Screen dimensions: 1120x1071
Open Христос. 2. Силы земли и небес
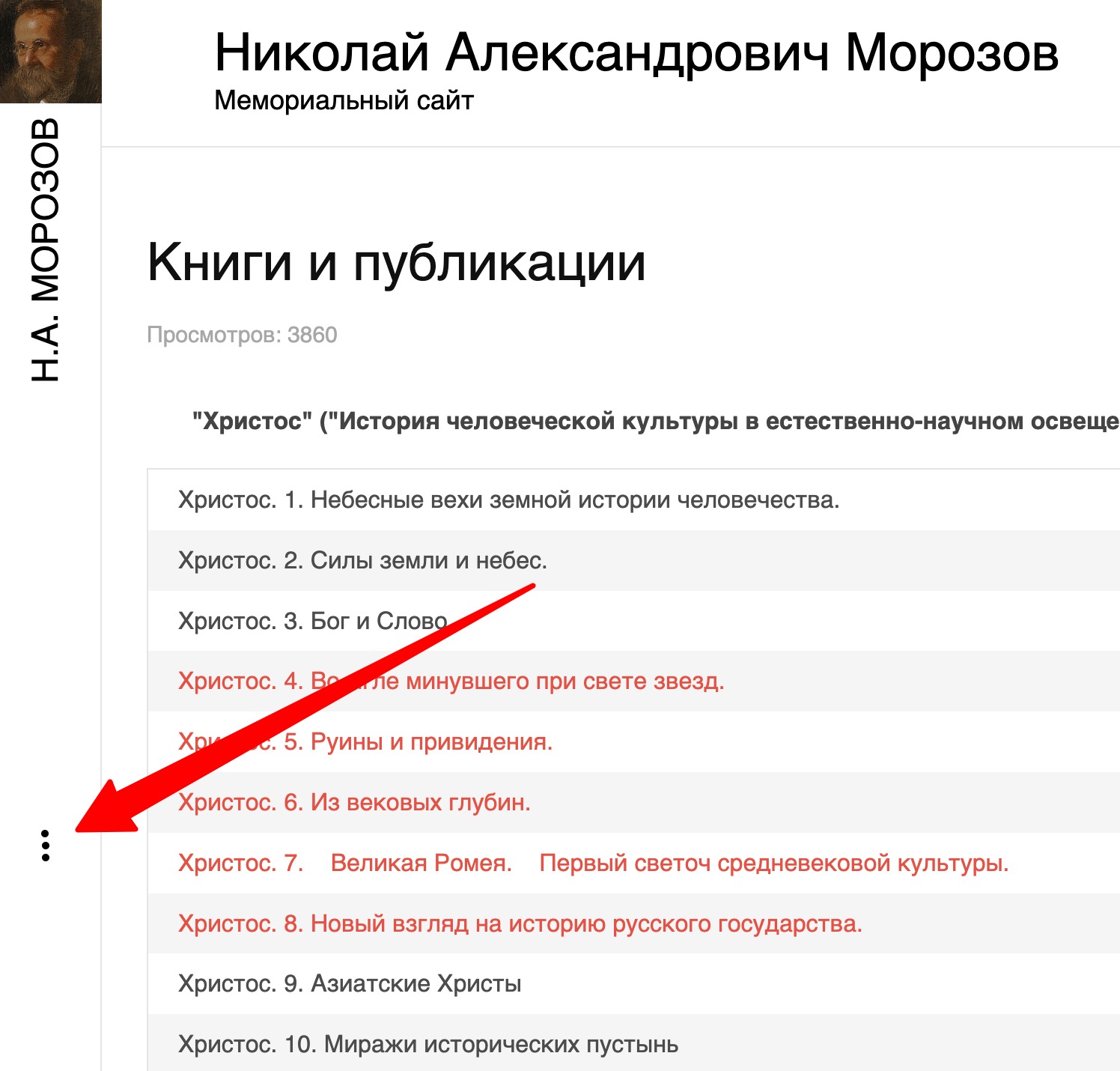[x=362, y=560]
